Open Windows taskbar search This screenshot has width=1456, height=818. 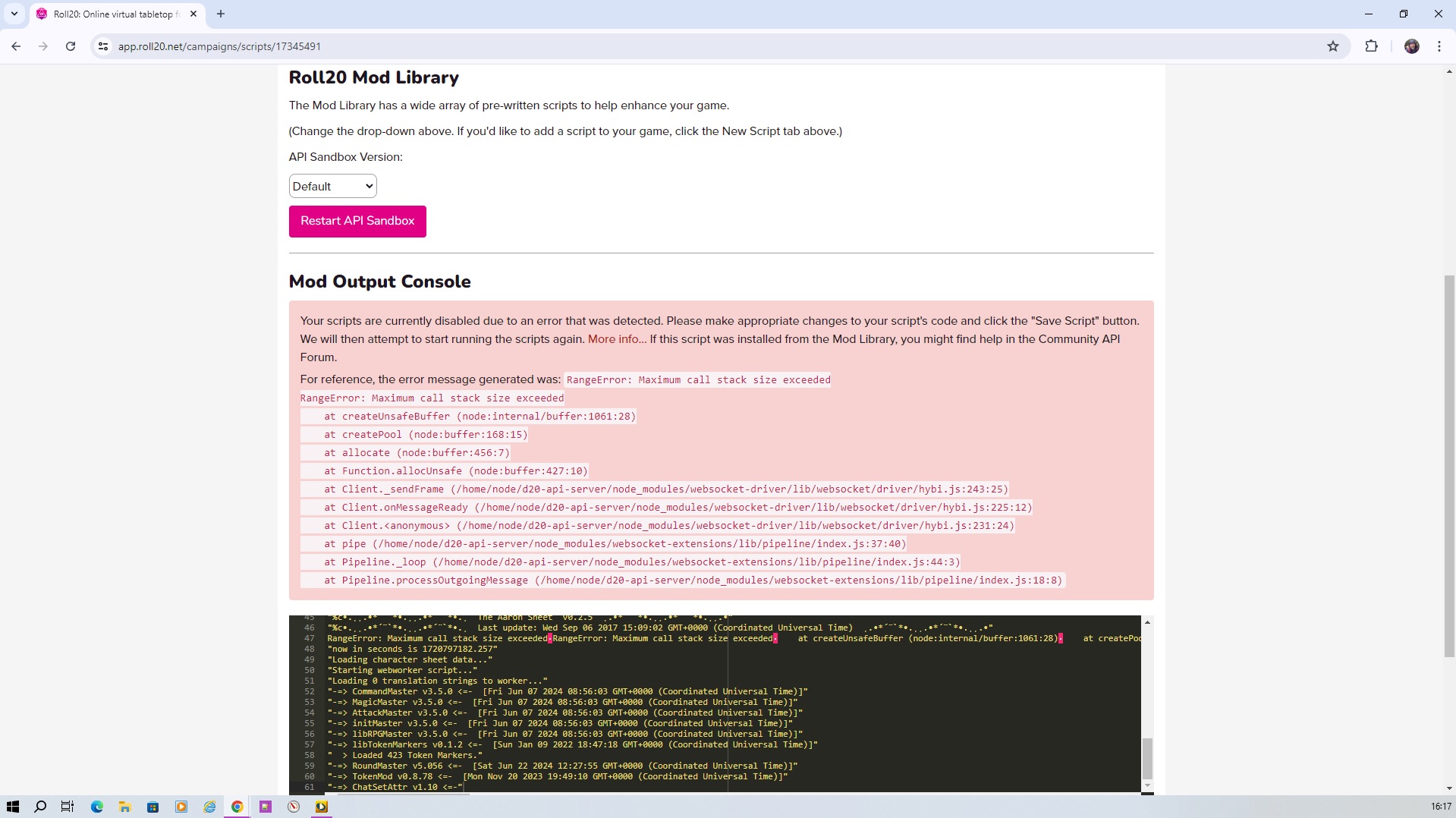point(40,807)
